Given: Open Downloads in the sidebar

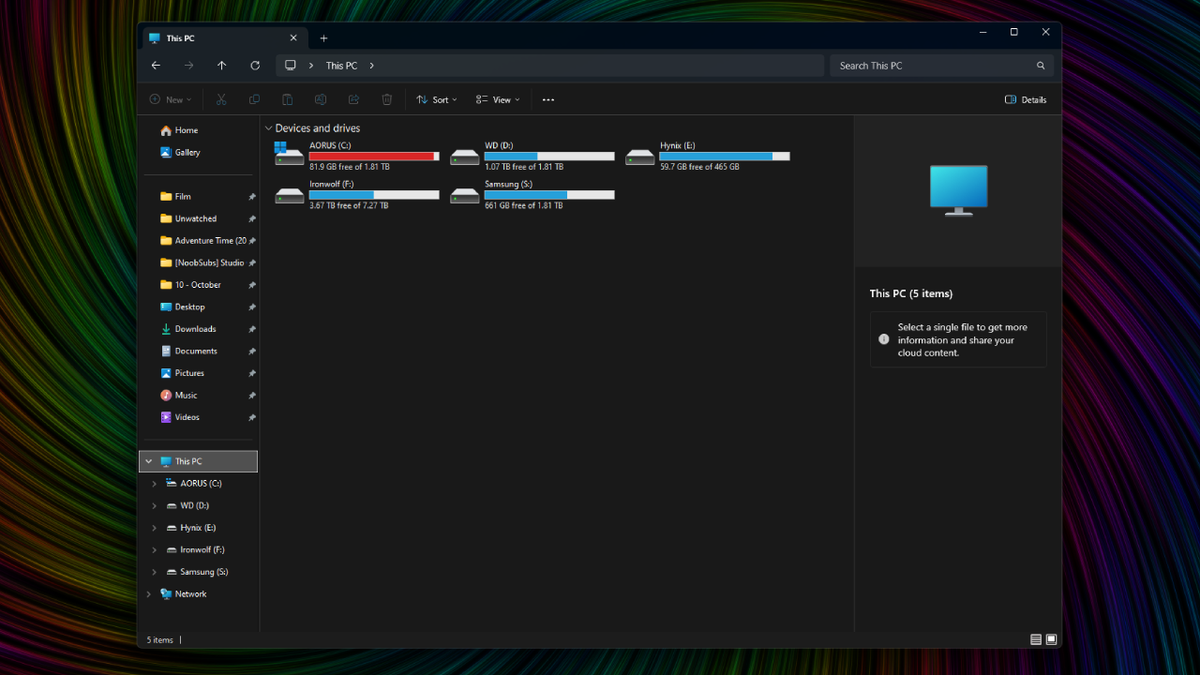Looking at the screenshot, I should tap(195, 329).
